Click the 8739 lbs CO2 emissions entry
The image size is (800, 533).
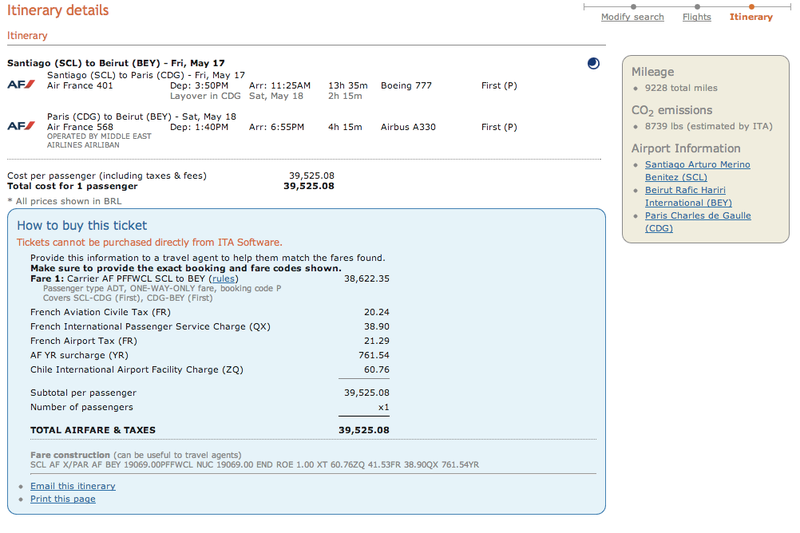click(709, 126)
